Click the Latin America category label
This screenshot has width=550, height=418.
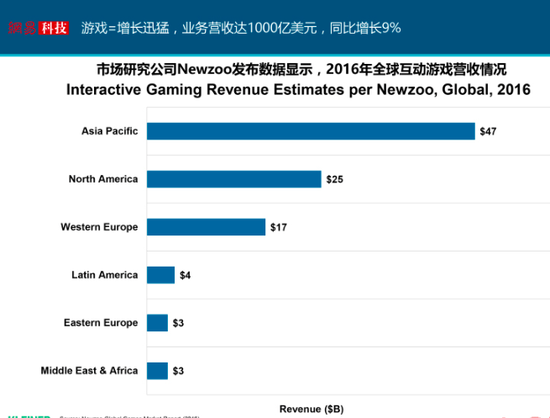point(105,275)
